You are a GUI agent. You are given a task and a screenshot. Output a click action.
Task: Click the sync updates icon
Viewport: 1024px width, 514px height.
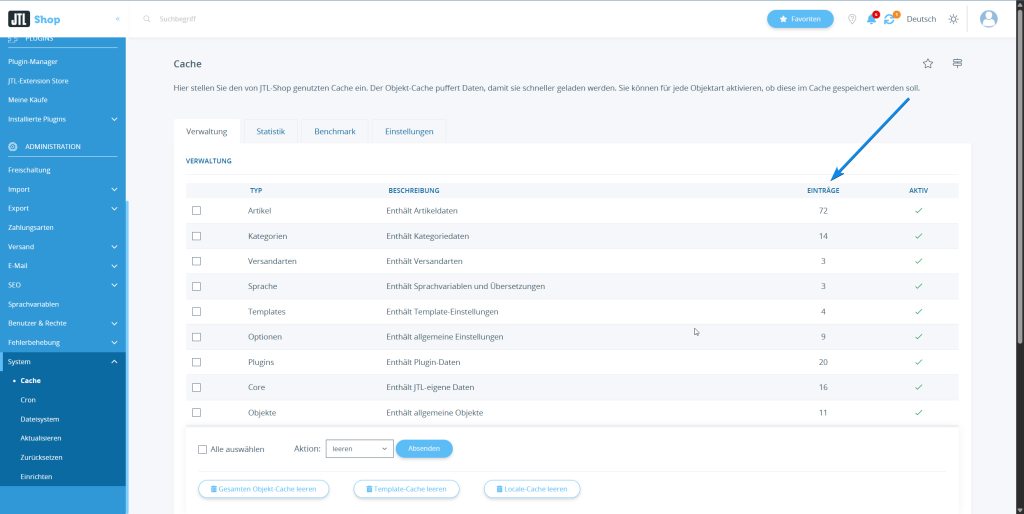tap(889, 19)
